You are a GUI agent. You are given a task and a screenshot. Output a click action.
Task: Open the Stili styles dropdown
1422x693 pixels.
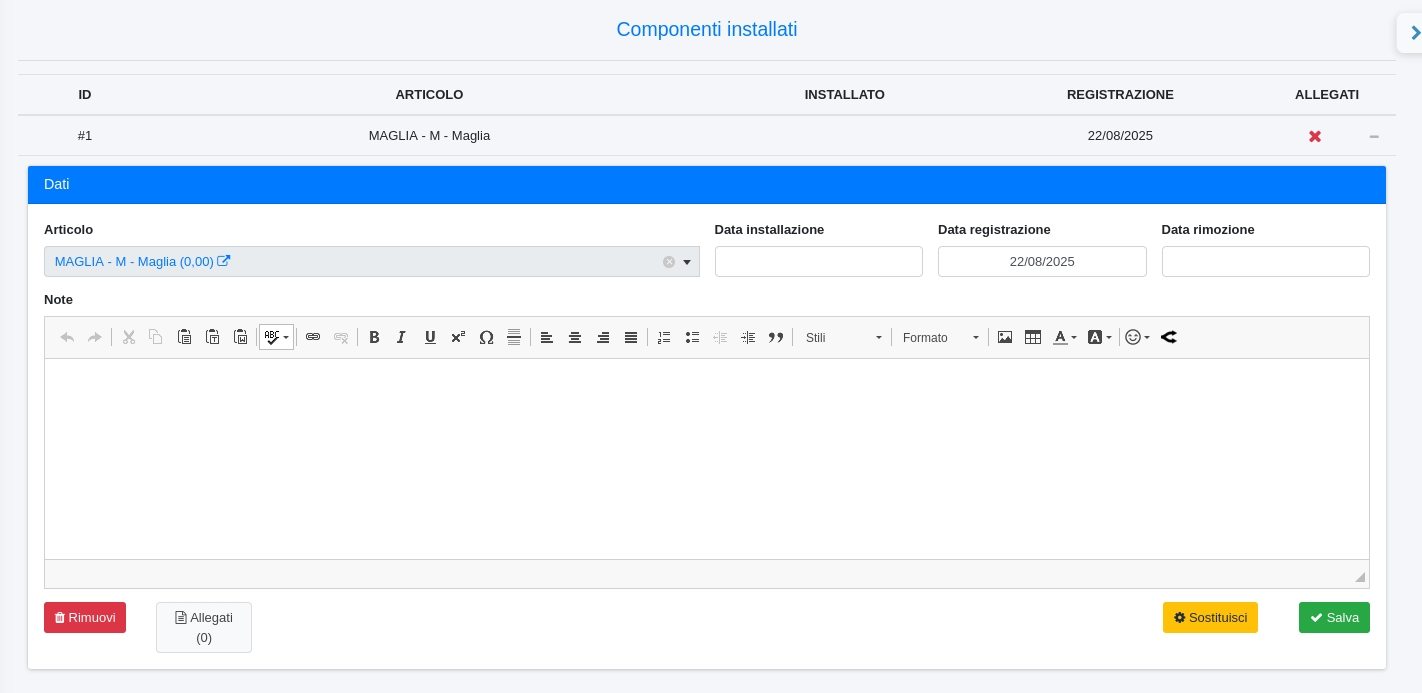pyautogui.click(x=844, y=338)
